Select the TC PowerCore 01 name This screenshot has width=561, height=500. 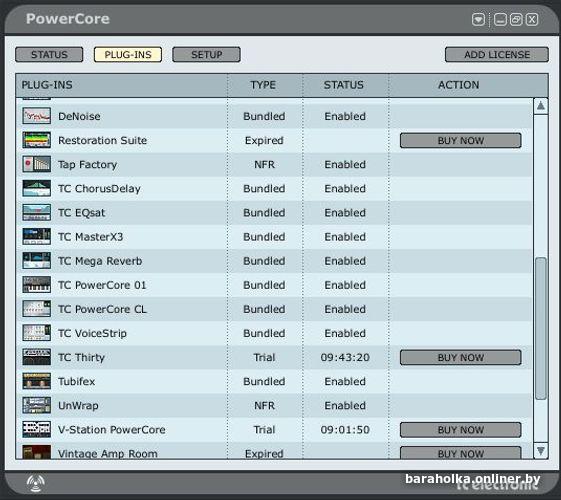click(x=102, y=285)
